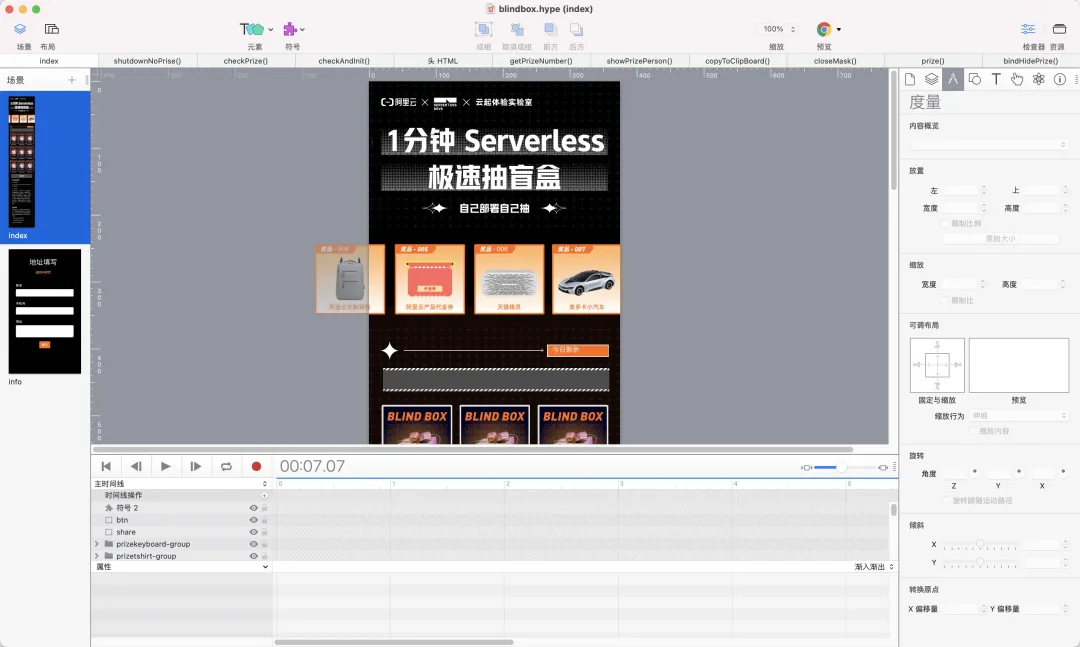Image resolution: width=1080 pixels, height=647 pixels.
Task: Toggle the 缩放内容 checkbox
Action: (x=973, y=431)
